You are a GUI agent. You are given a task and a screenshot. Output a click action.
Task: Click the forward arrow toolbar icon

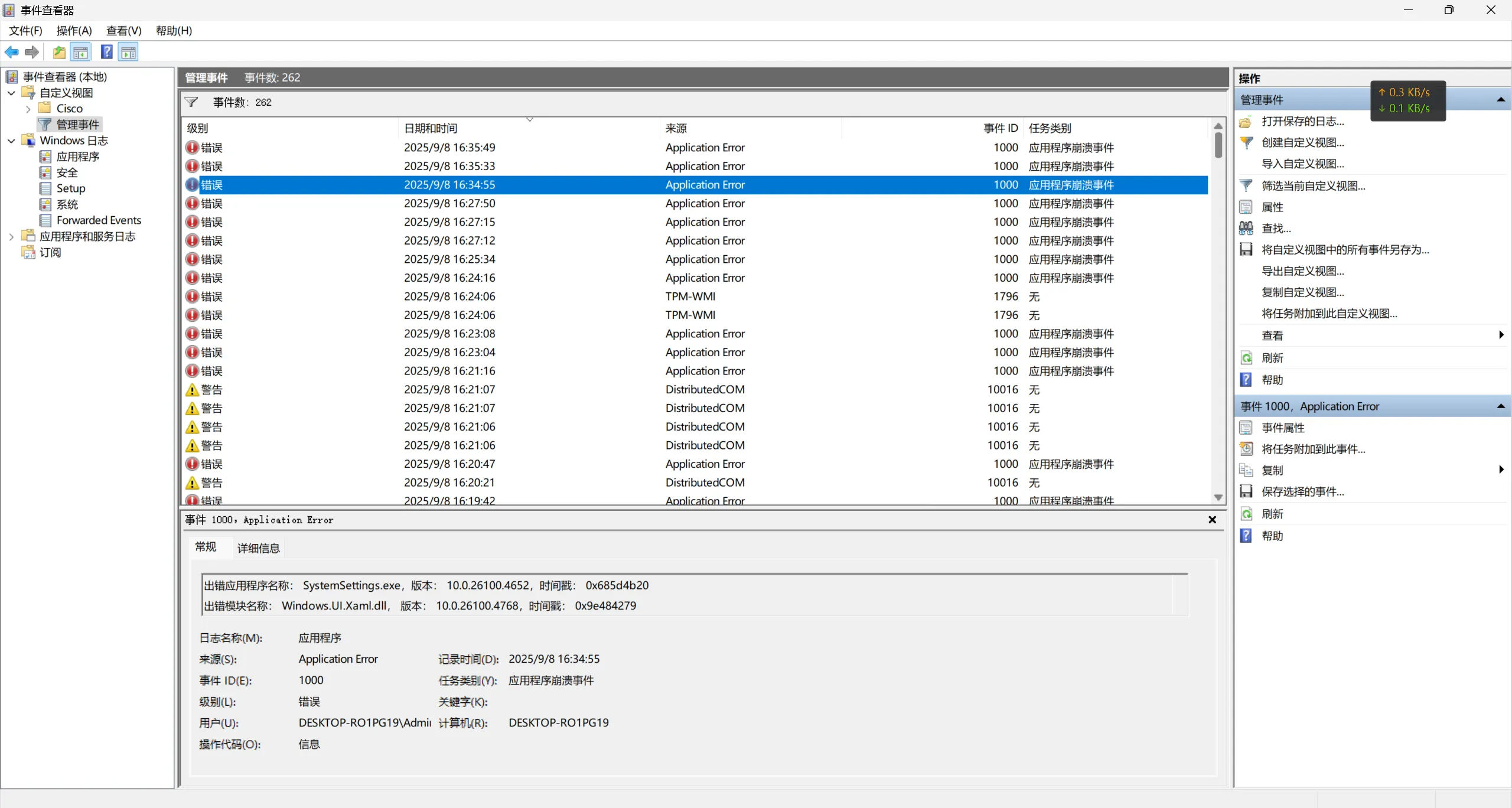[x=32, y=53]
